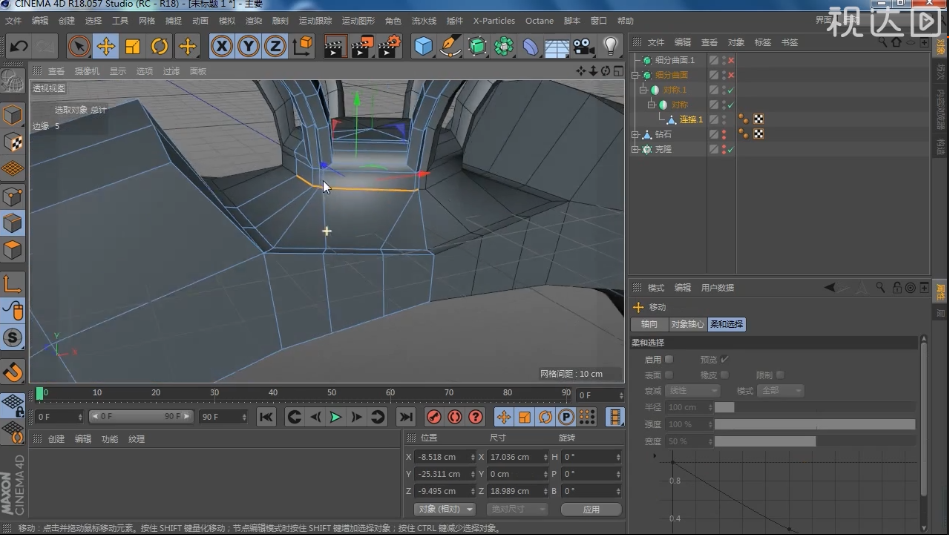Click the Undo arrow icon
Viewport: 949px width, 535px height.
[x=19, y=46]
